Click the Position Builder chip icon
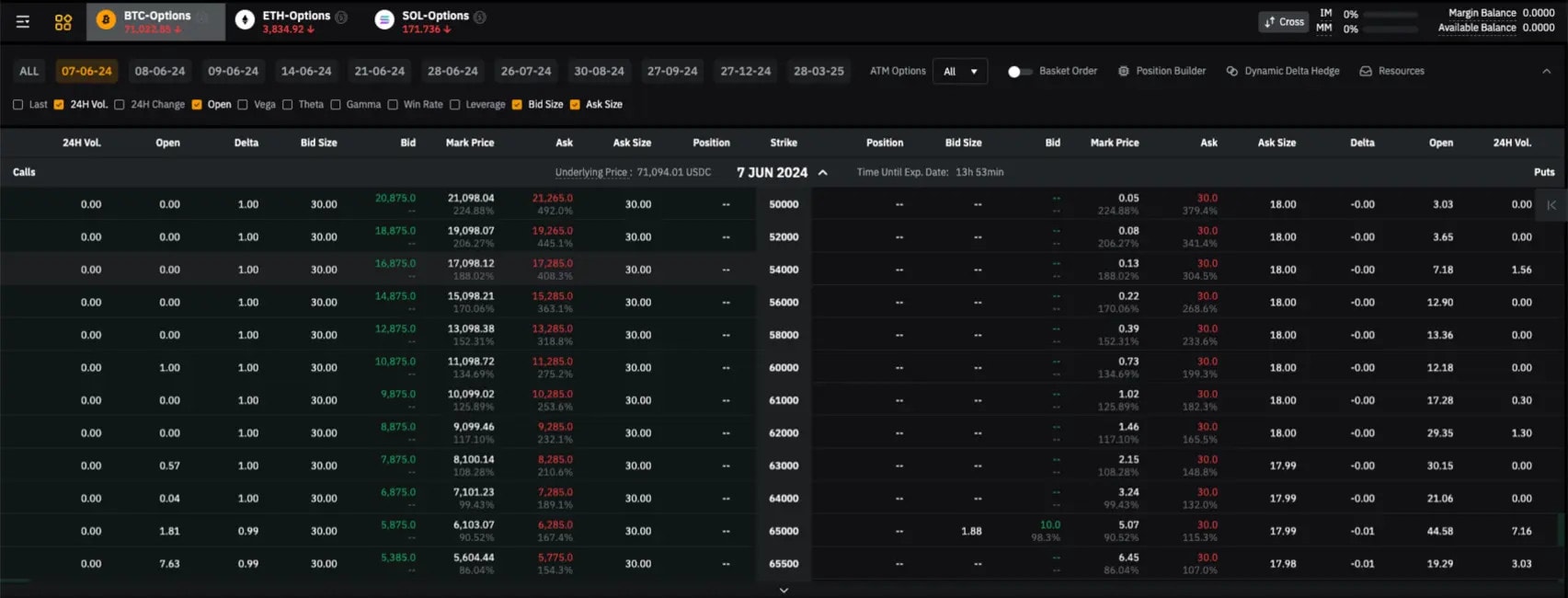The height and width of the screenshot is (598, 1568). (1124, 71)
